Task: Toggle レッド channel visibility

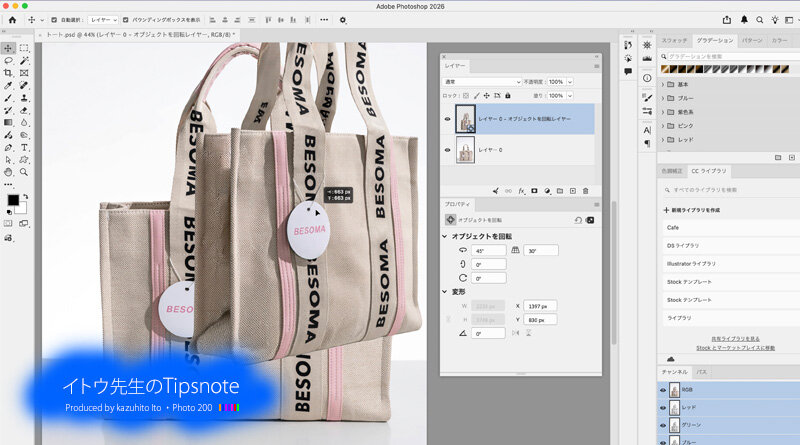Action: coord(663,408)
